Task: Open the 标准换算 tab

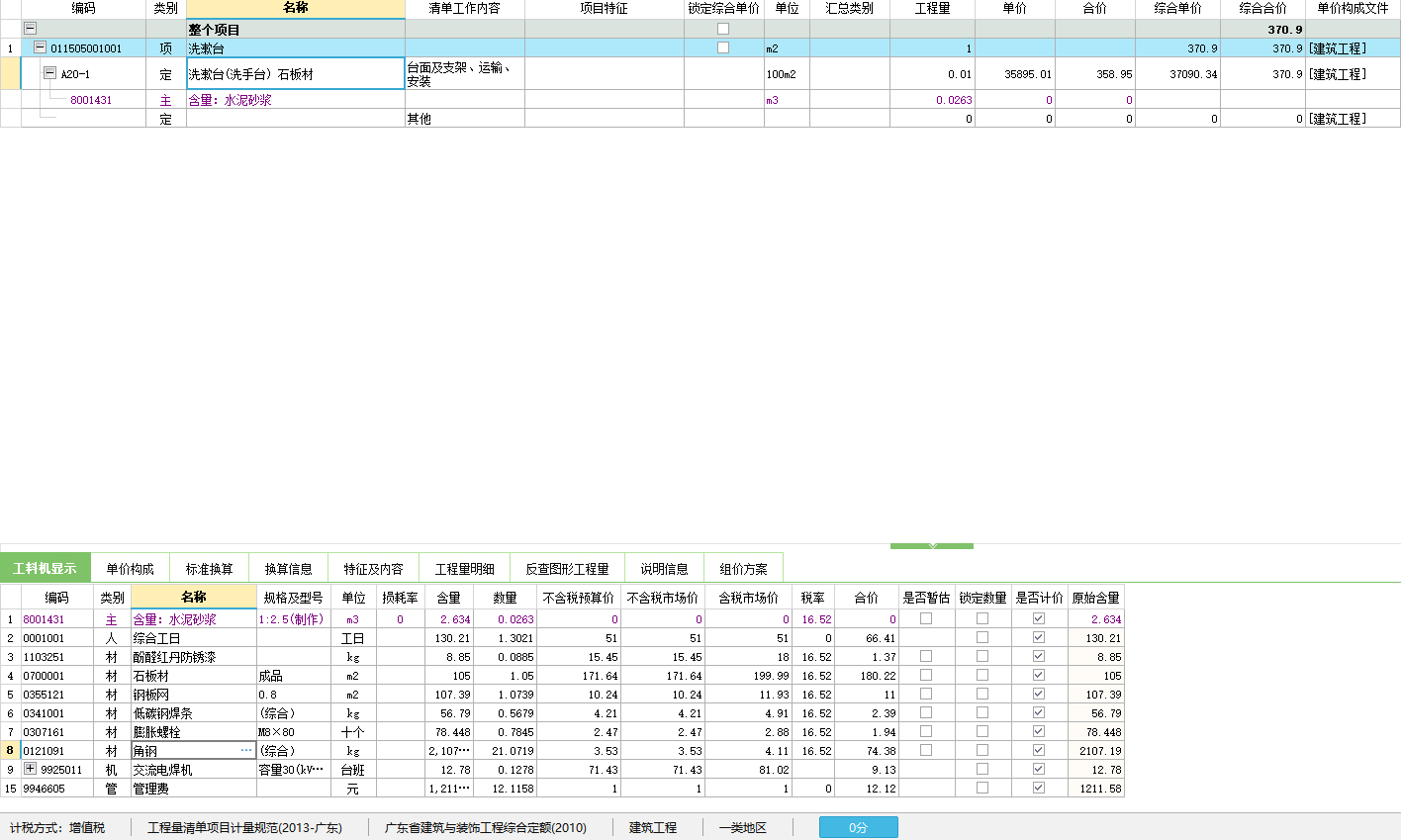Action: tap(210, 569)
